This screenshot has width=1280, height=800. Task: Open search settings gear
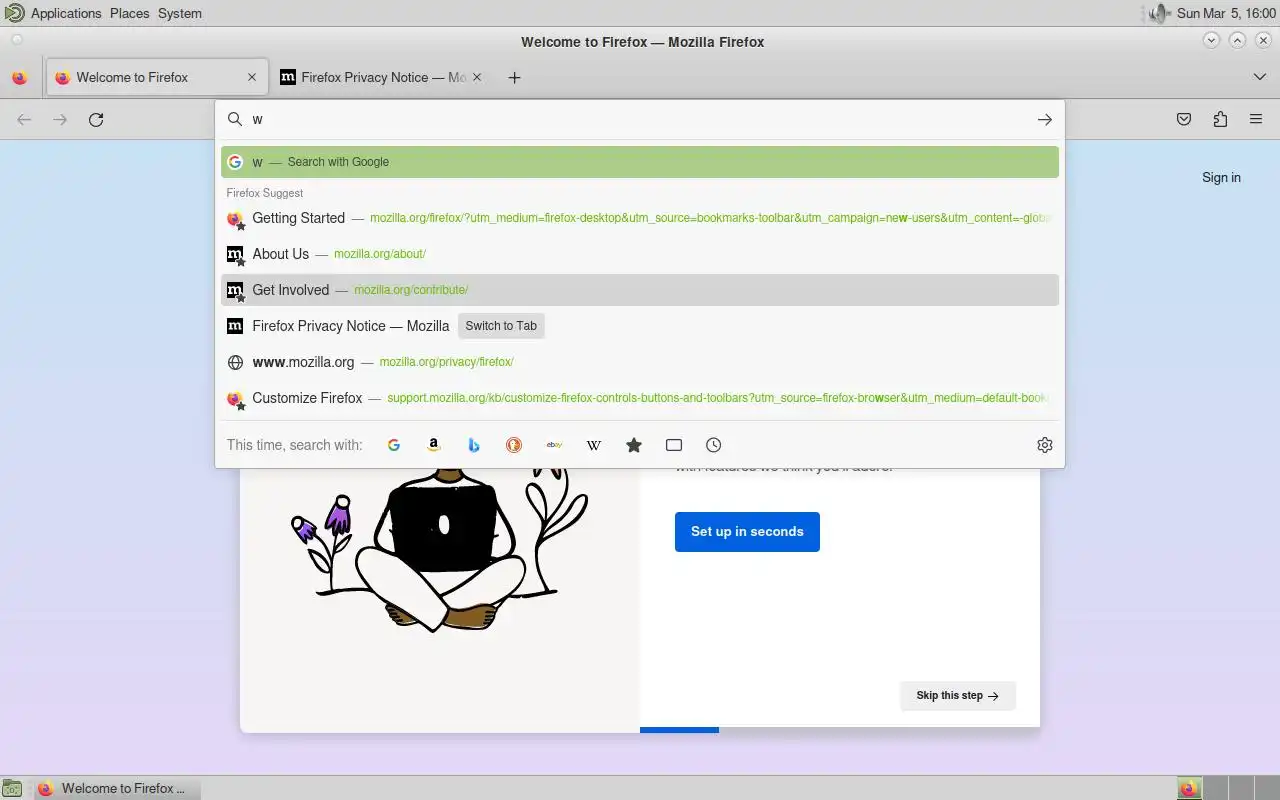click(x=1045, y=445)
